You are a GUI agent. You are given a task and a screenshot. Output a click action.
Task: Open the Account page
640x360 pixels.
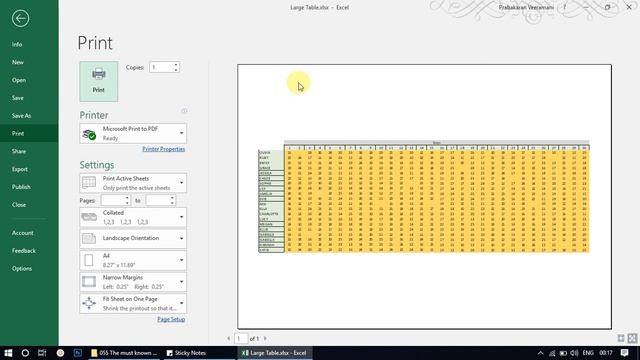[x=22, y=233]
